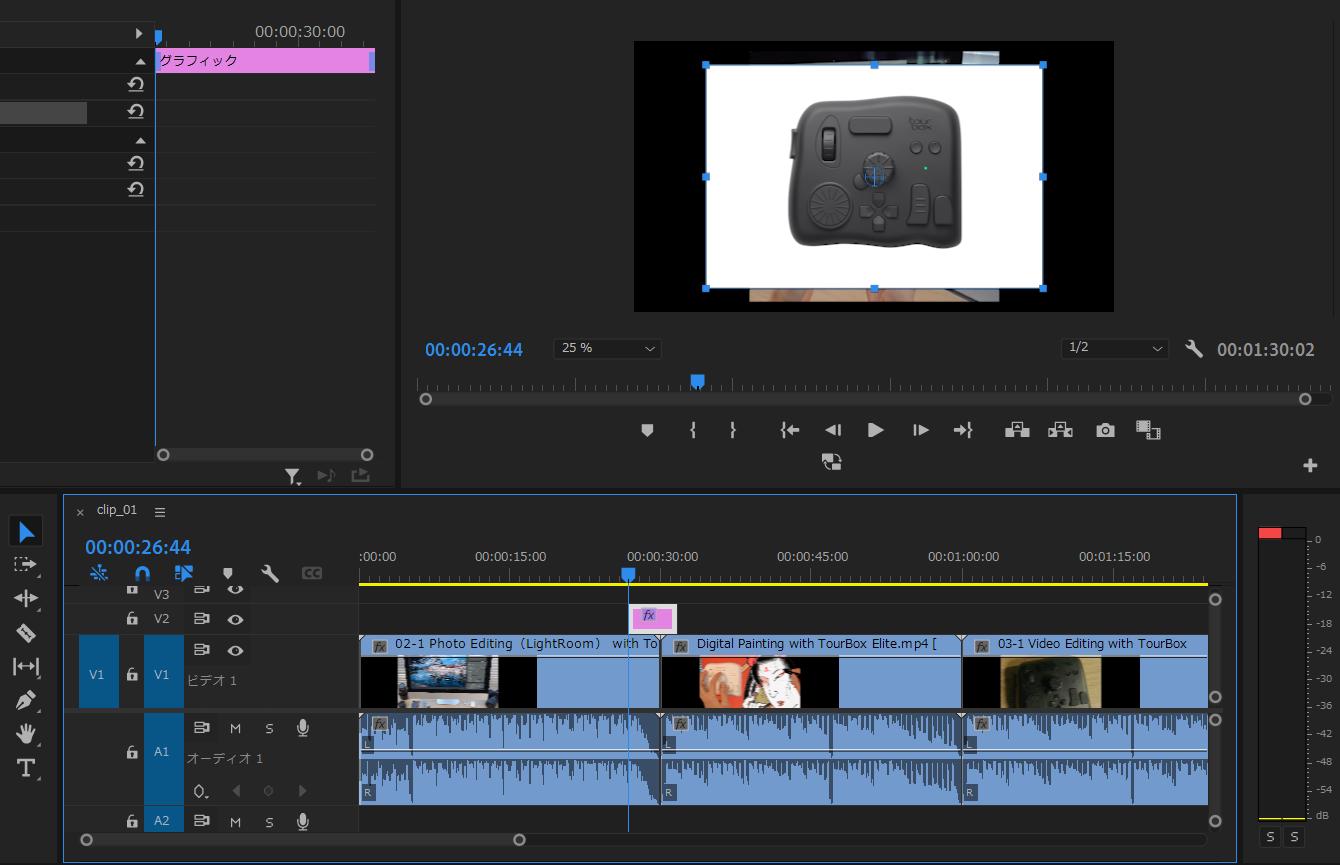
Task: Select the Track Select Forward tool
Action: click(x=26, y=565)
